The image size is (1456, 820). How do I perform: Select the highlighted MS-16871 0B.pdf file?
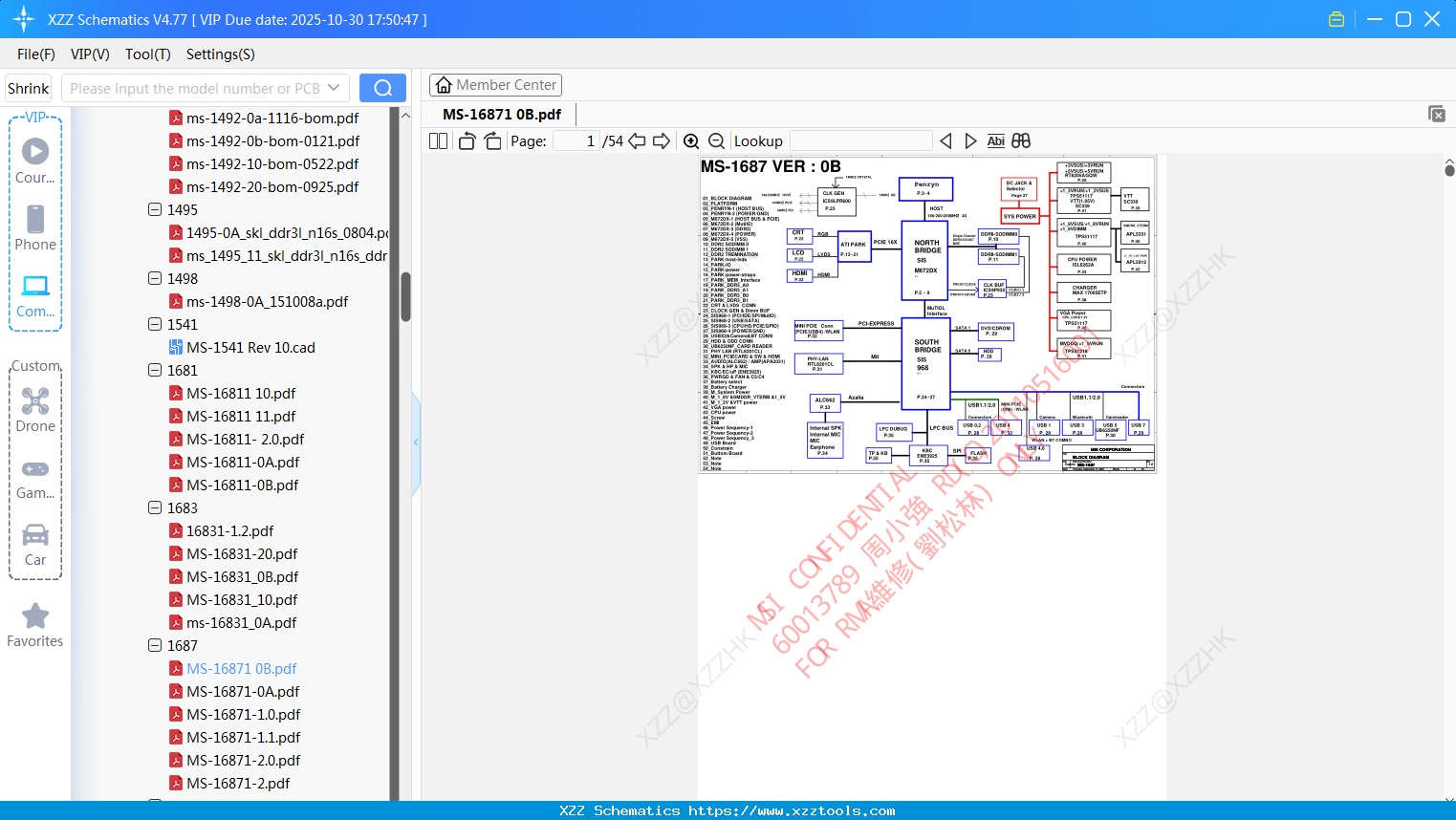(x=241, y=668)
